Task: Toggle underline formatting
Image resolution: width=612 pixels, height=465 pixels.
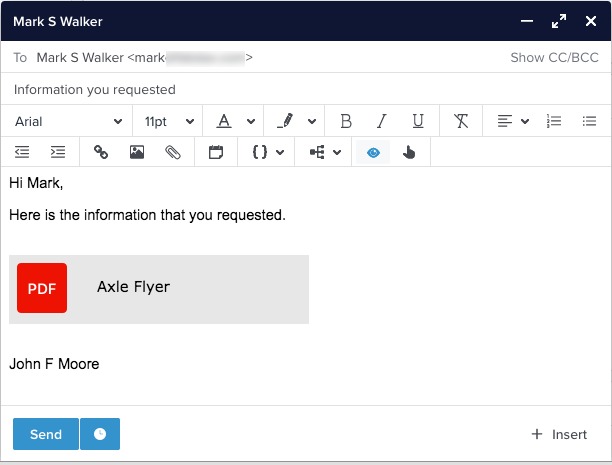Action: click(418, 121)
